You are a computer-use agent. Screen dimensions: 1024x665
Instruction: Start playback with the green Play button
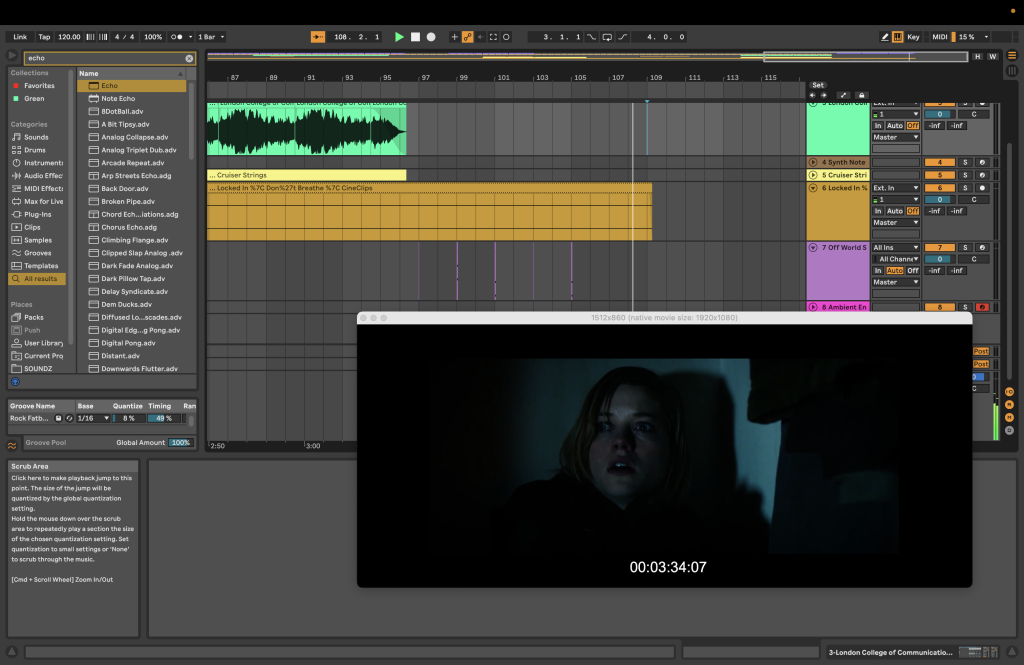click(399, 37)
